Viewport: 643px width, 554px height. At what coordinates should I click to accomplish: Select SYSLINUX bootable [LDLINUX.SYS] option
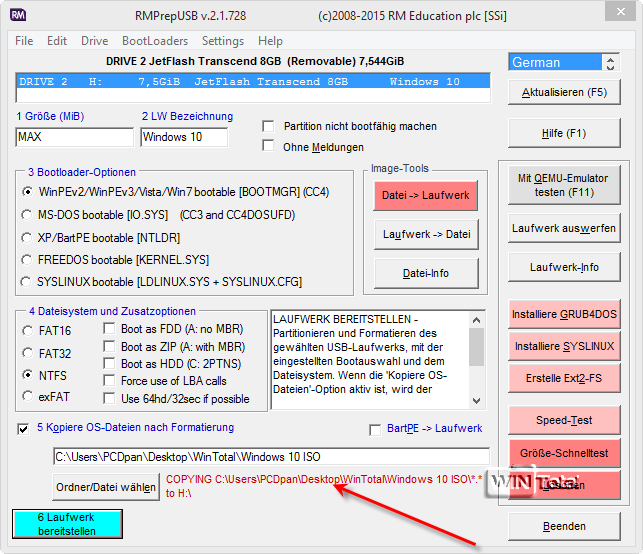click(x=26, y=282)
